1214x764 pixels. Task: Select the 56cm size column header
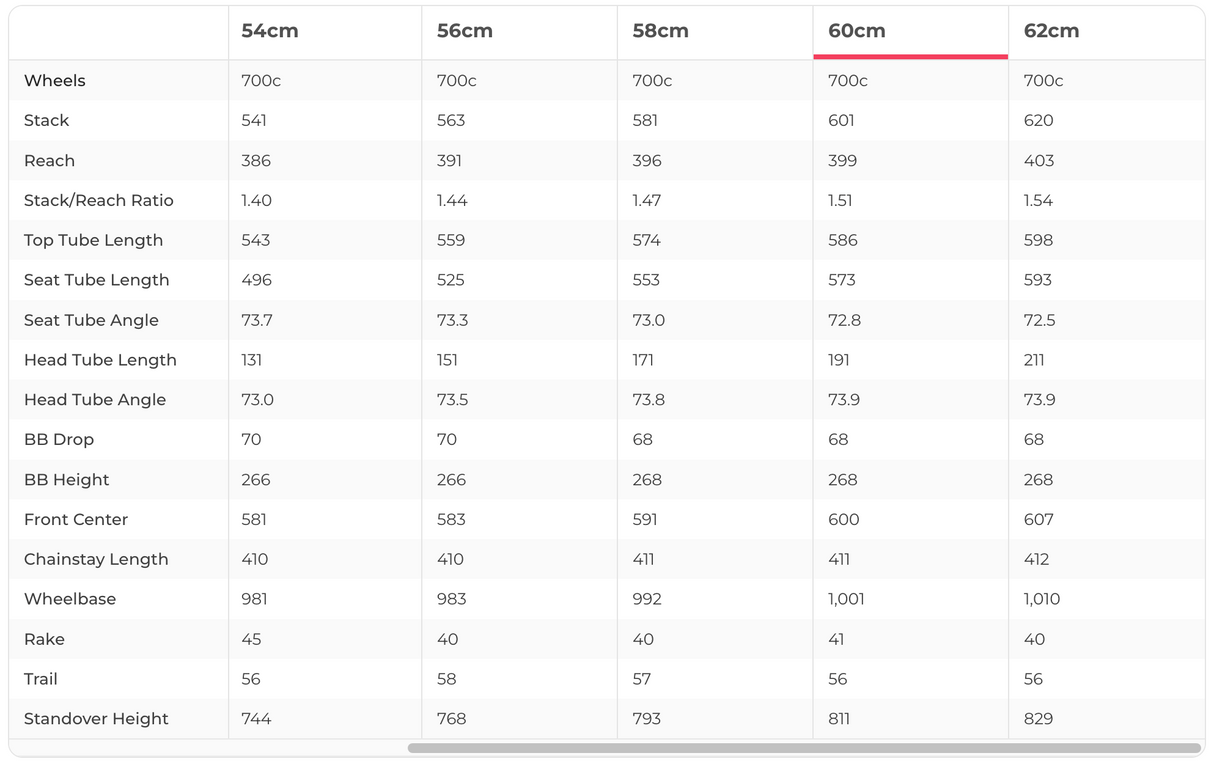point(465,31)
